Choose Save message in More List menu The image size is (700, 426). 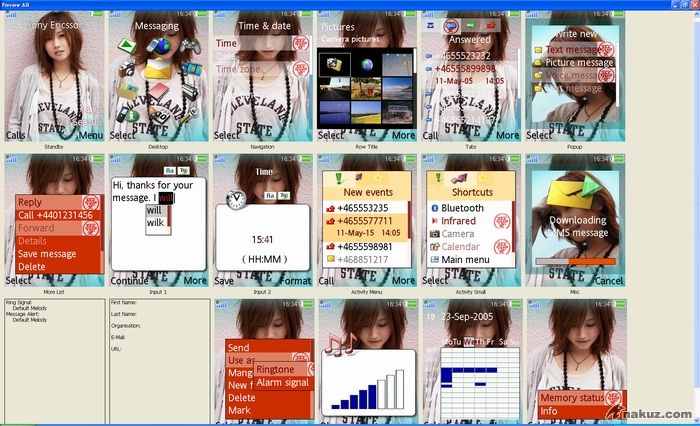(57, 254)
